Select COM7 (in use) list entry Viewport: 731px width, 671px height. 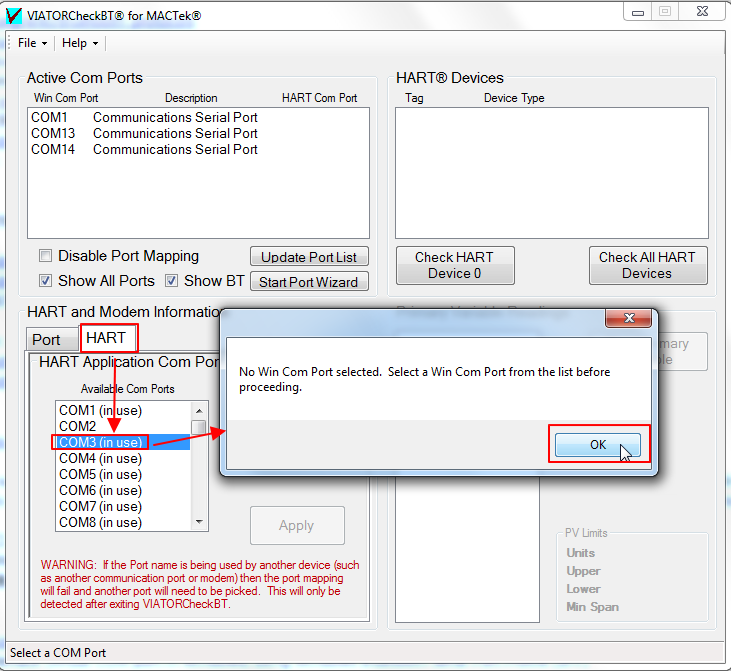point(123,506)
